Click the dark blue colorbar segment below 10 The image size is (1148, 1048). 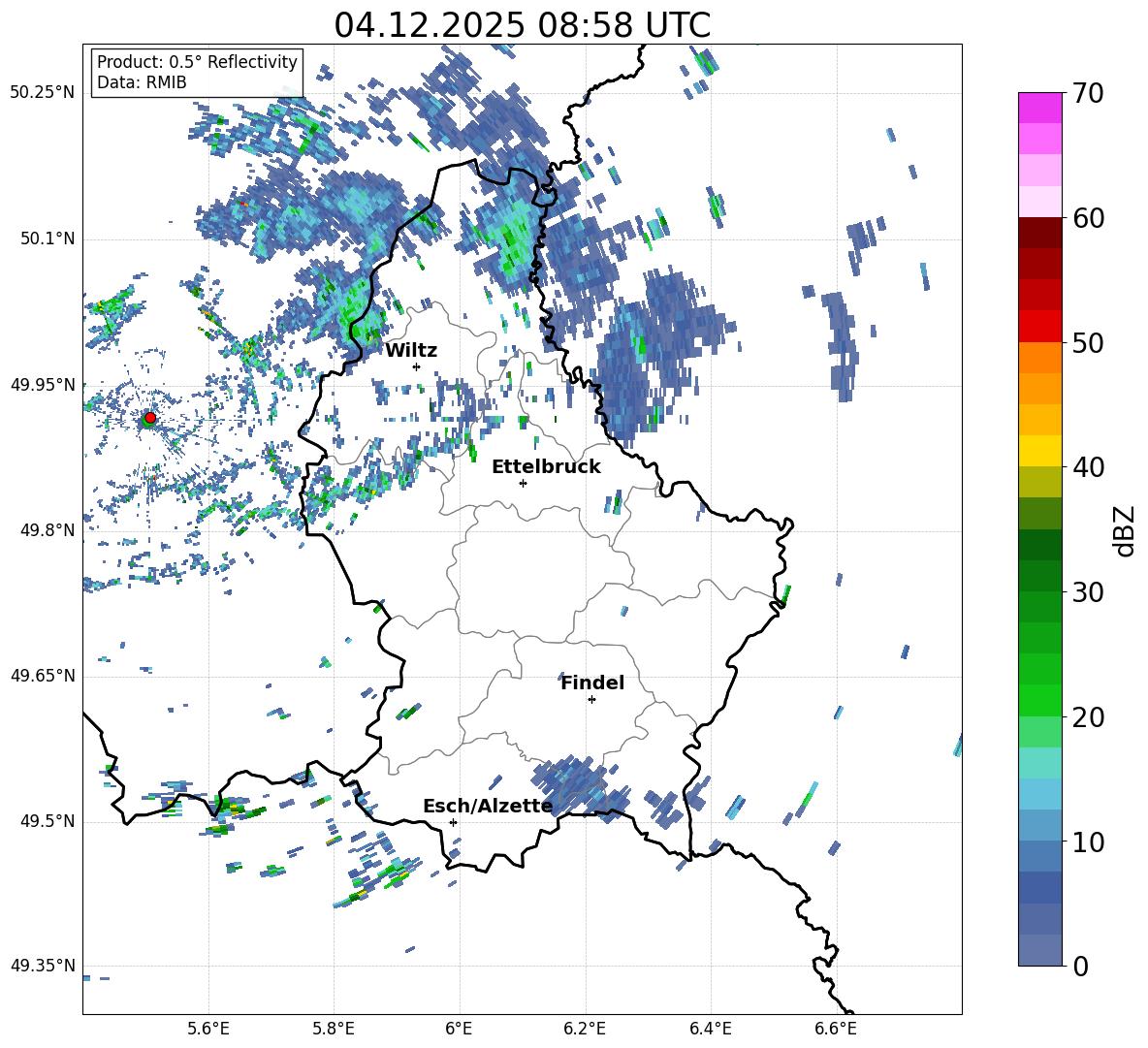pos(1039,887)
